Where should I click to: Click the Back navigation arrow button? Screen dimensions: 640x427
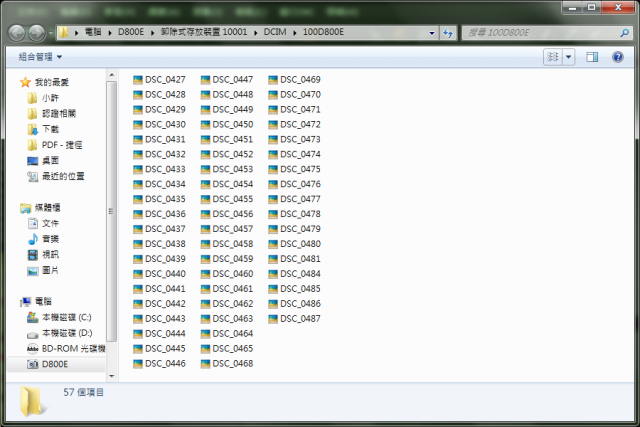(x=17, y=33)
